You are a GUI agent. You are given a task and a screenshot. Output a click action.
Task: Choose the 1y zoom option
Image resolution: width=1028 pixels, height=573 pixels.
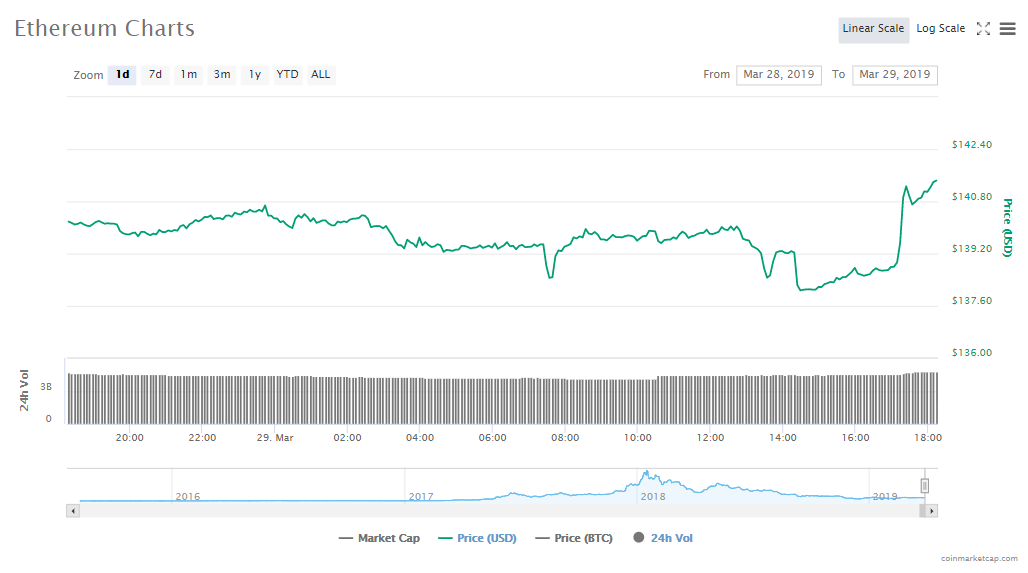pos(255,75)
